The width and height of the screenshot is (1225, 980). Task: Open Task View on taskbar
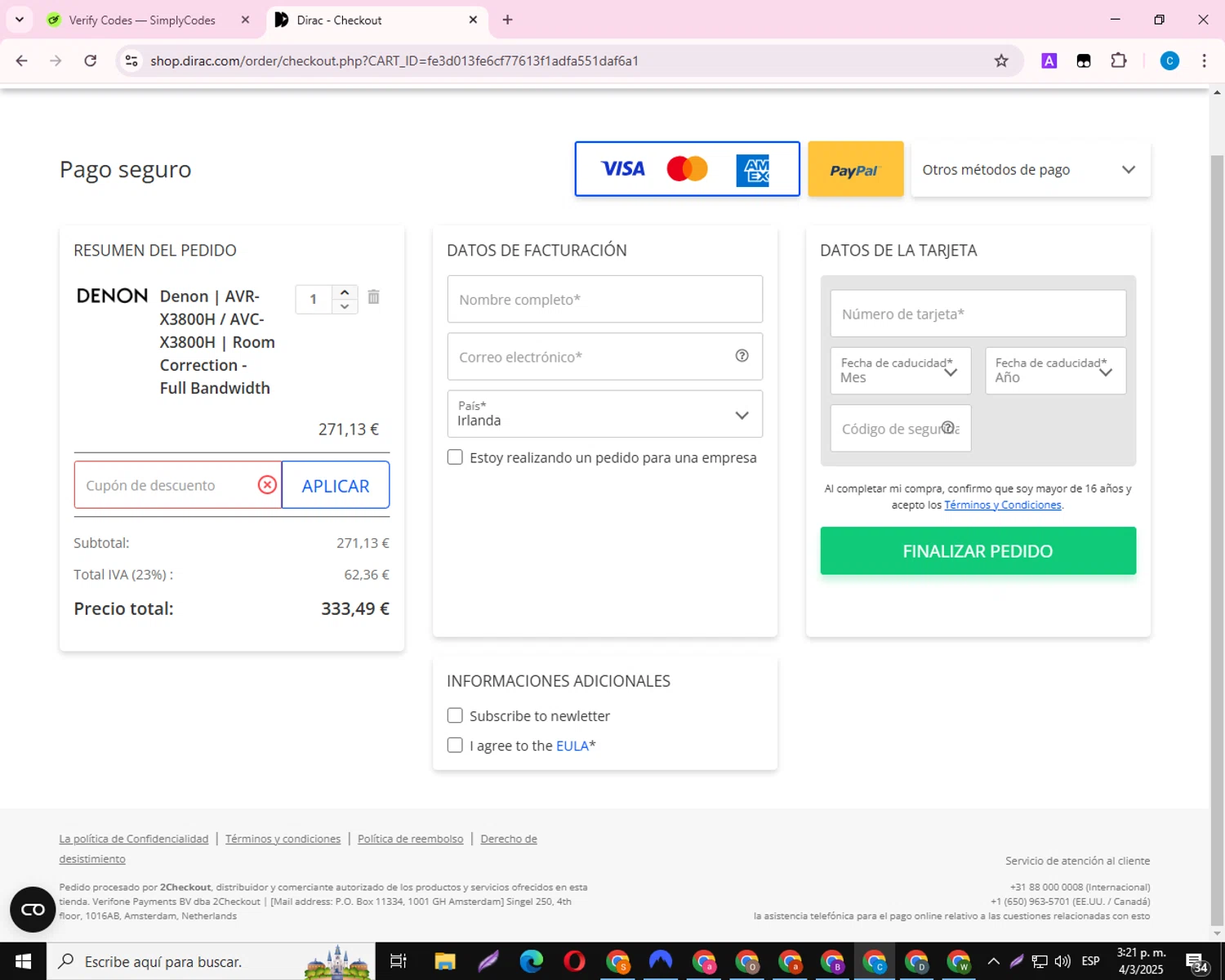point(399,961)
